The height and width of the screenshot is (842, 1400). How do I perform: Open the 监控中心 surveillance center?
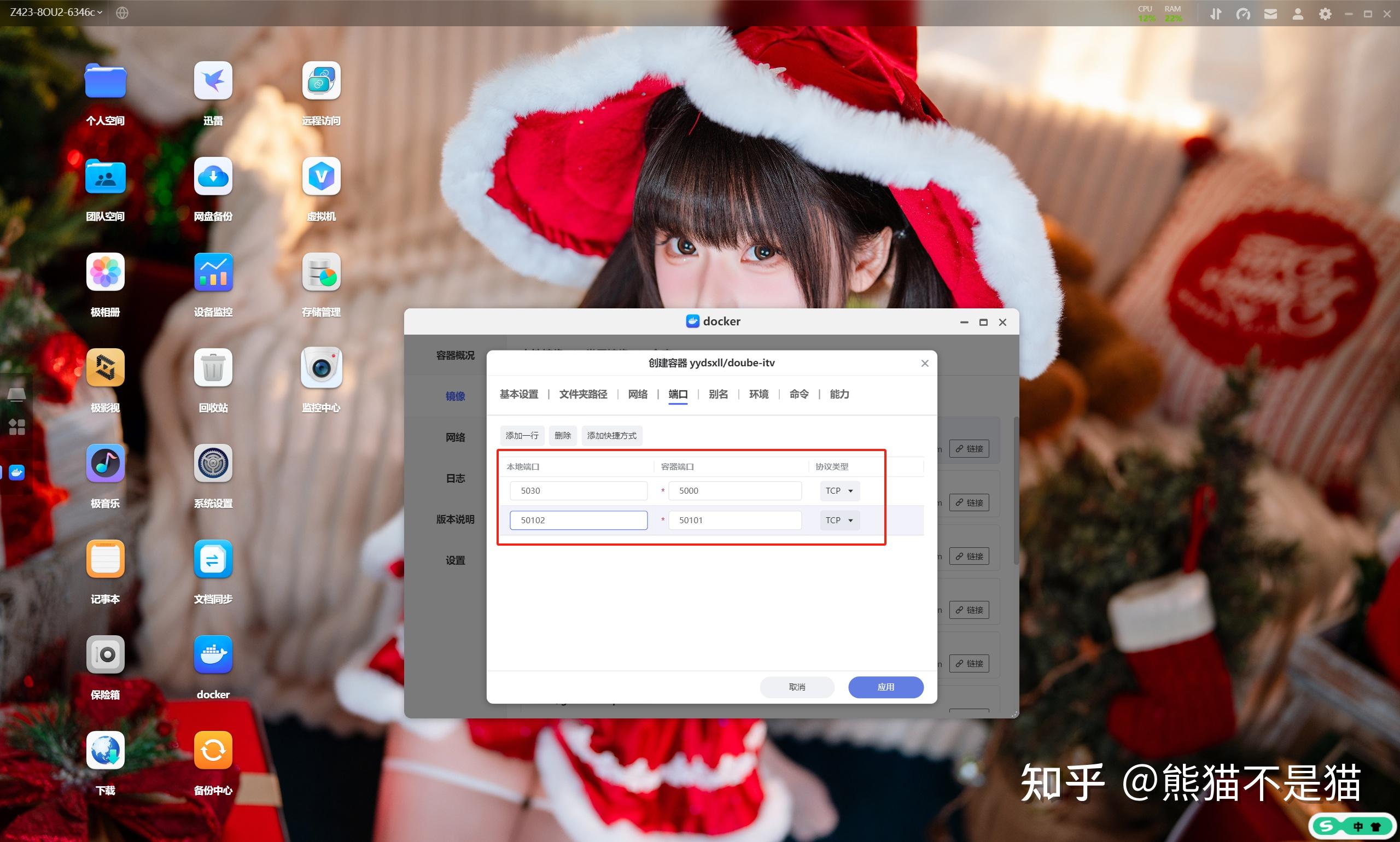tap(320, 367)
